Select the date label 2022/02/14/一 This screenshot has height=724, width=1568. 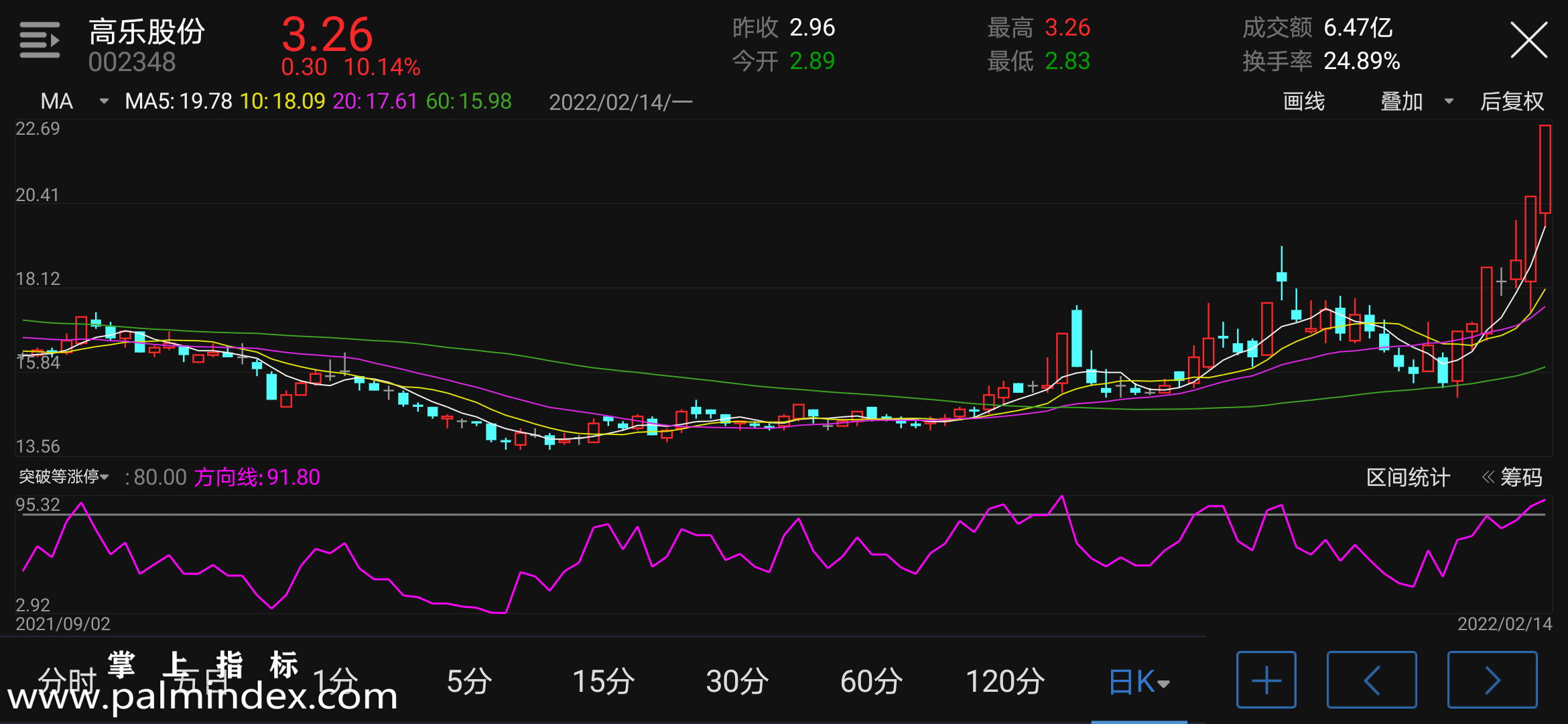click(x=620, y=102)
